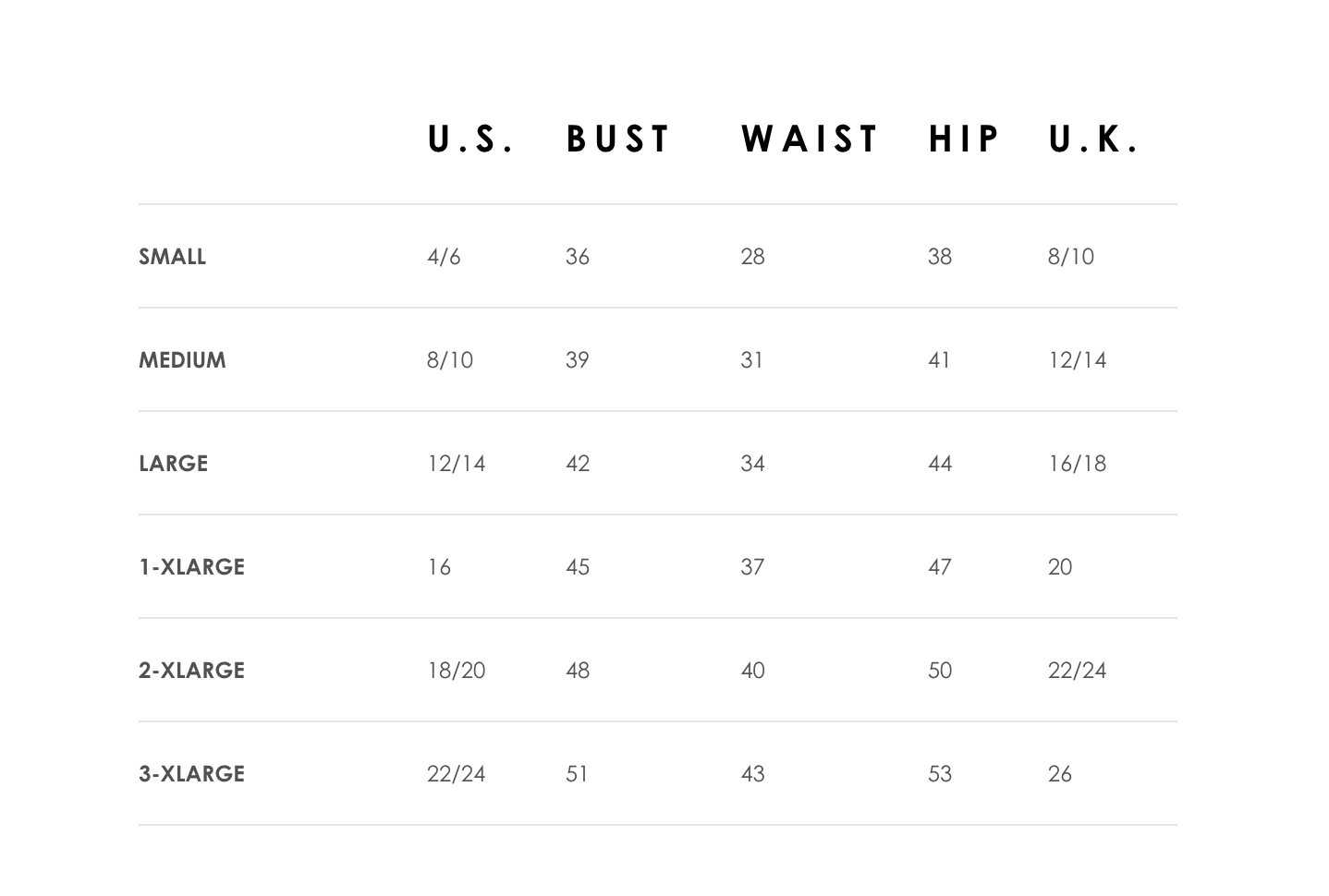Select the WAIST column header
The height and width of the screenshot is (896, 1329).
click(810, 139)
